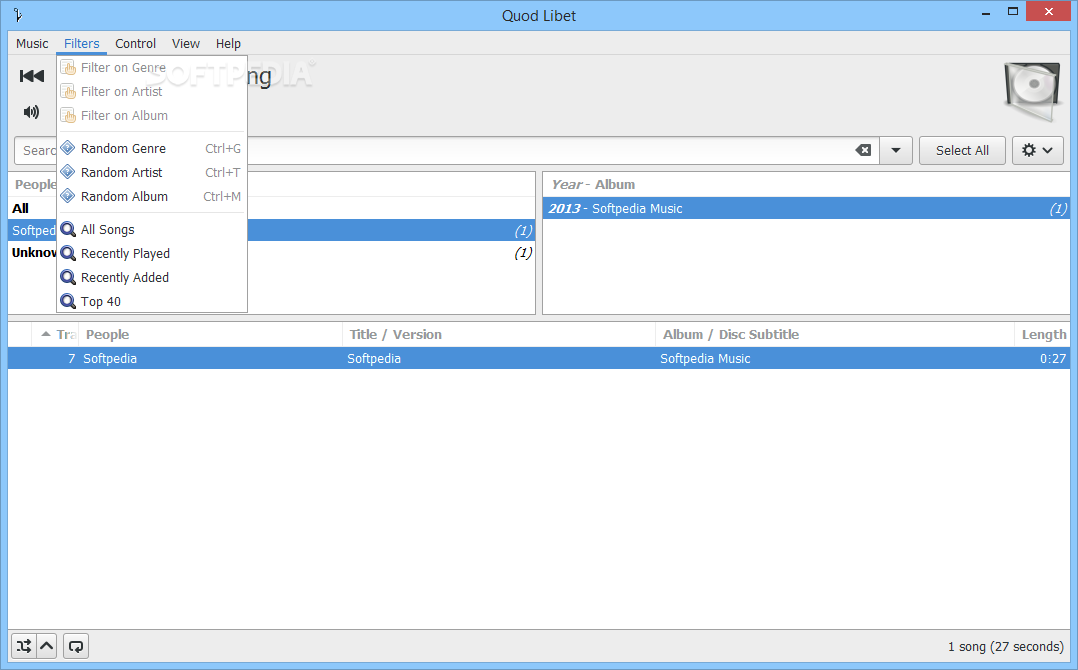1078x670 pixels.
Task: Choose Recently Played filter
Action: click(152, 254)
